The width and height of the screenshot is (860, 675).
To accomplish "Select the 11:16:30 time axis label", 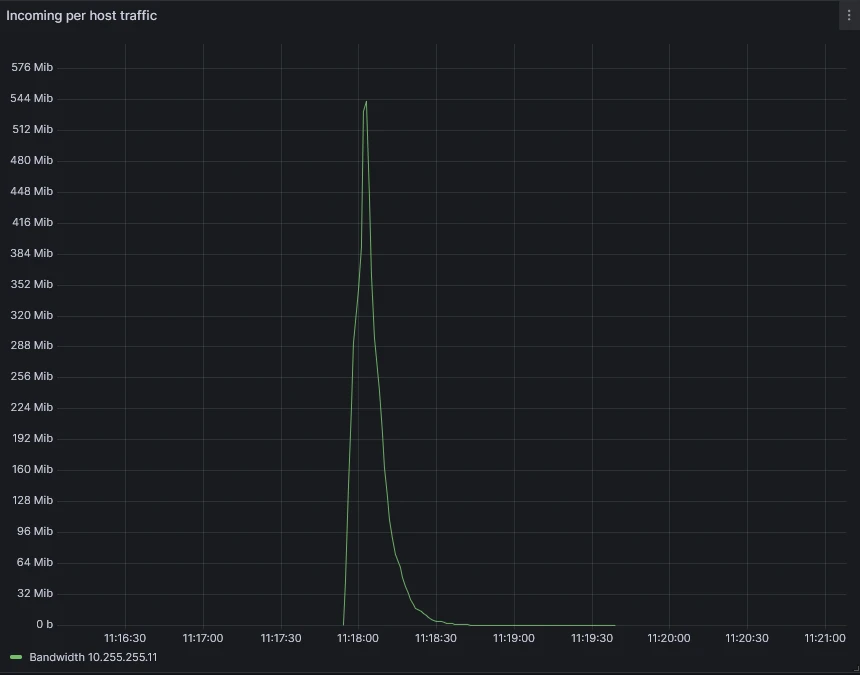I will pos(125,638).
